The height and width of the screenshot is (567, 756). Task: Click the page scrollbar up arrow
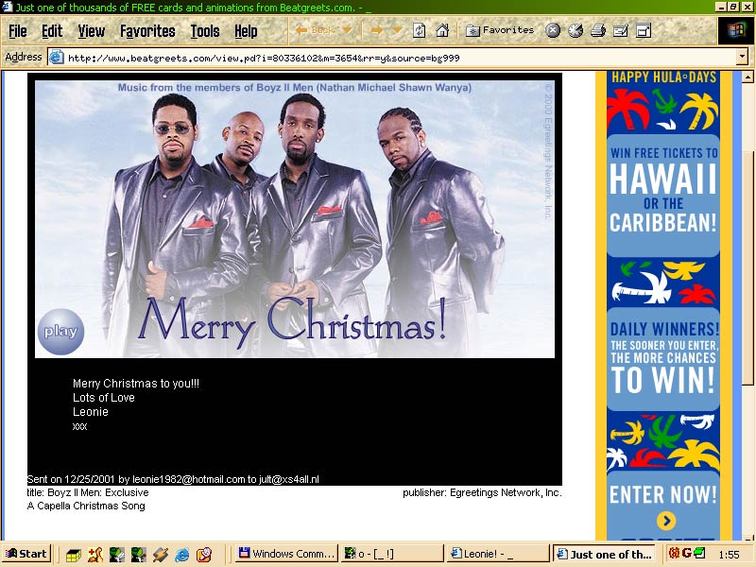tap(748, 77)
